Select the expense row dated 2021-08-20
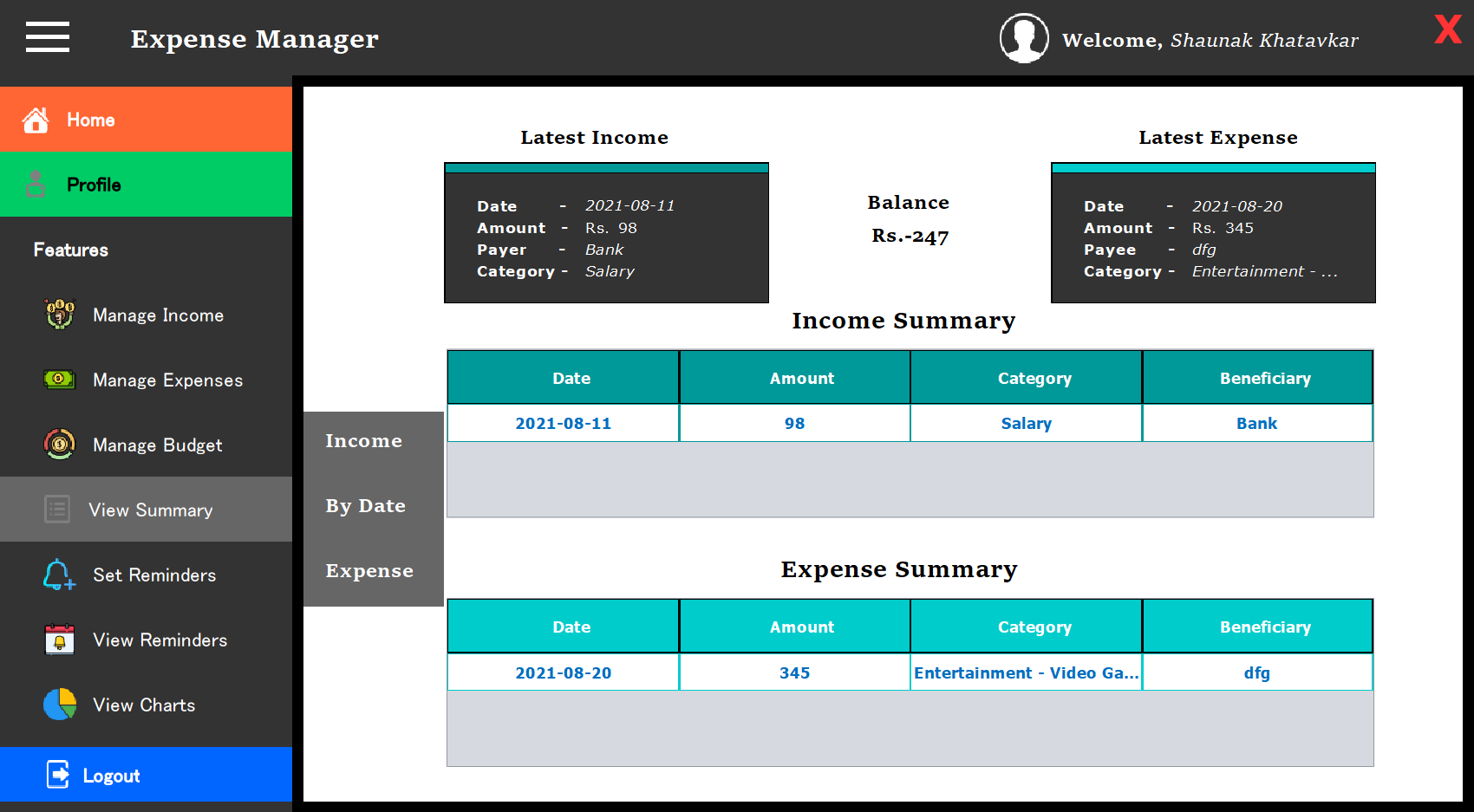This screenshot has width=1474, height=812. (x=563, y=672)
